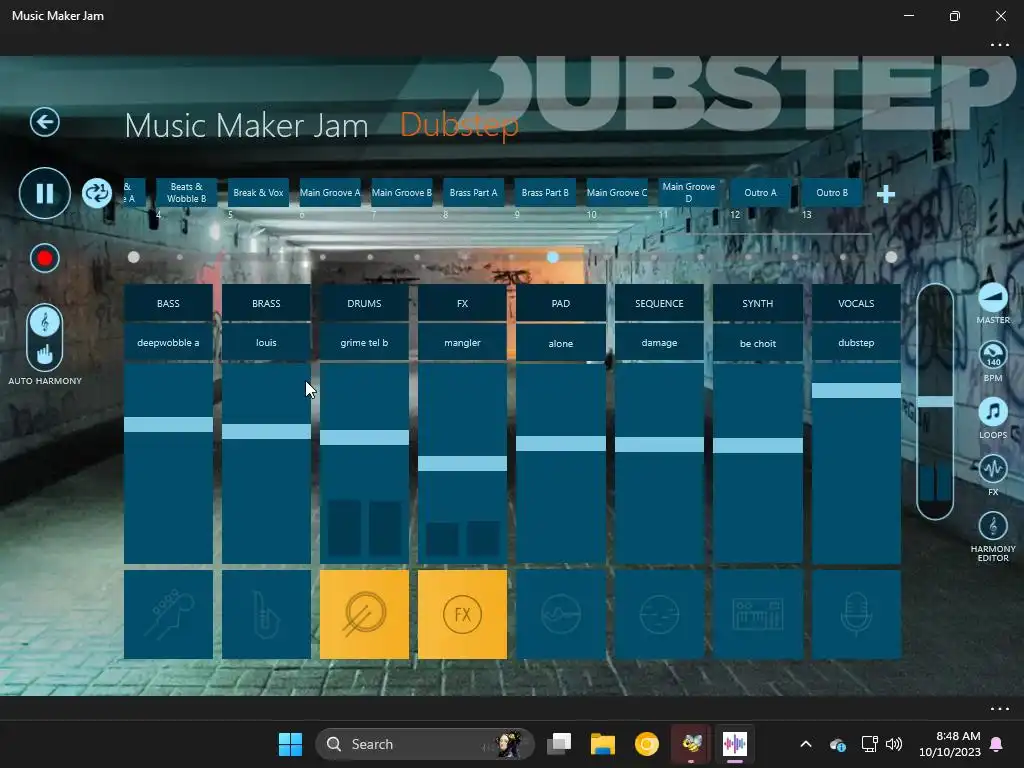Click the master volume slider handle

coord(935,402)
